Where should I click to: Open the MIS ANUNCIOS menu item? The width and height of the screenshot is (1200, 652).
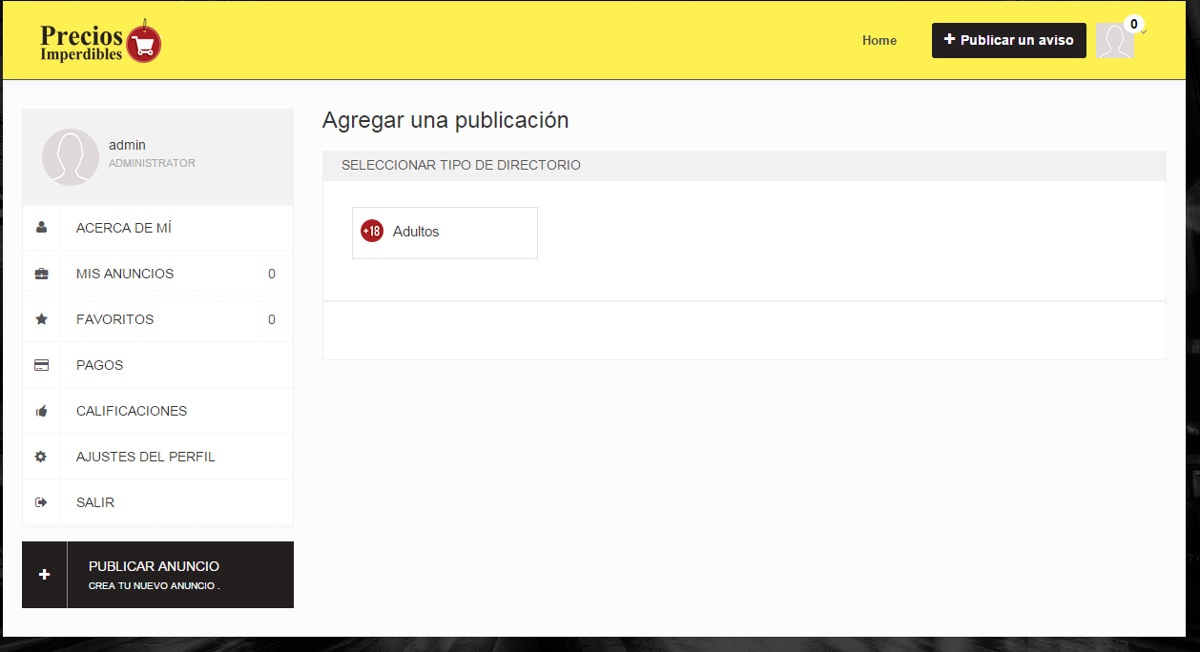click(x=158, y=274)
